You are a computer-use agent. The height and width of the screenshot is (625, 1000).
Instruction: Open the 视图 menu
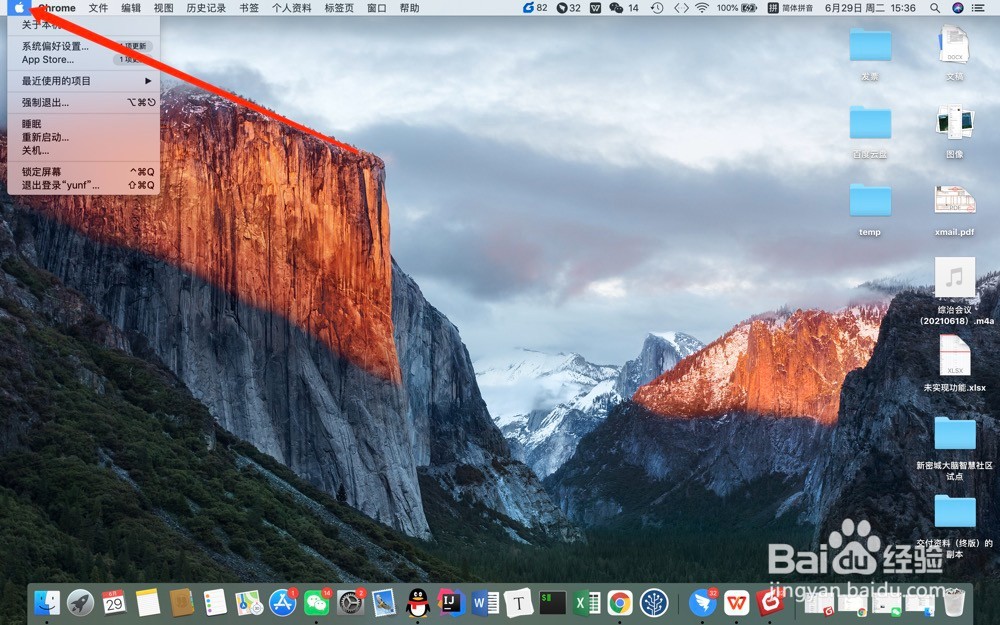coord(163,8)
